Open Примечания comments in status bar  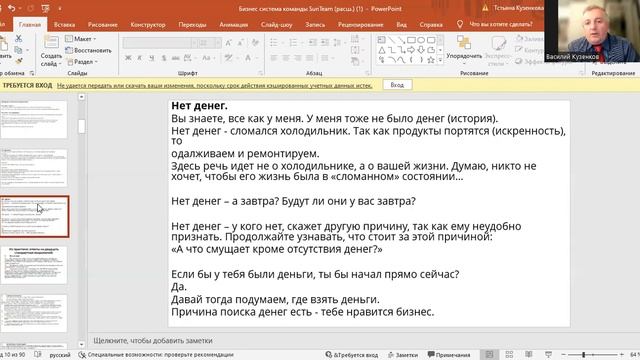449,355
